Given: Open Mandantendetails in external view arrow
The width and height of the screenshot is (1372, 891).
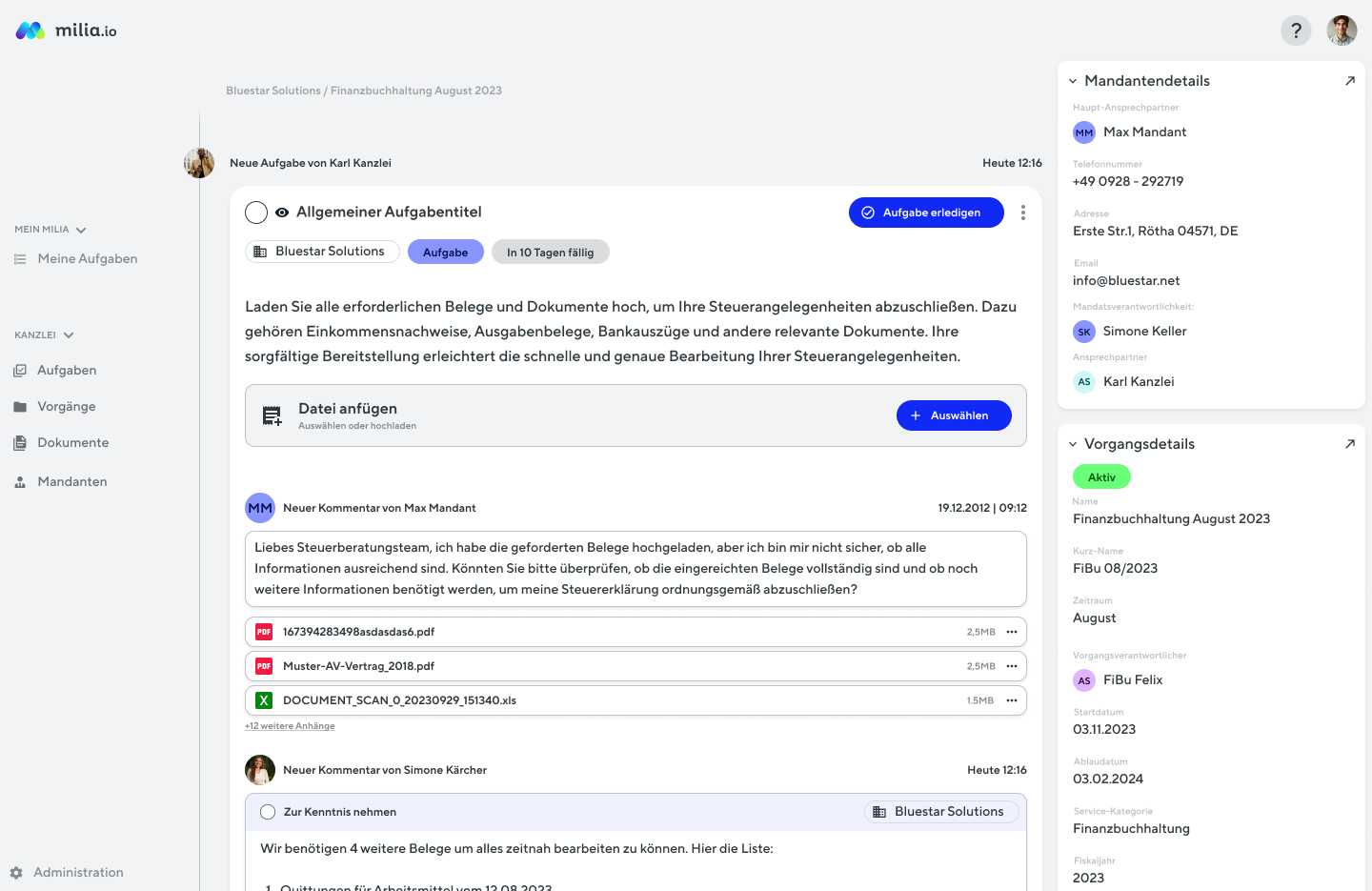Looking at the screenshot, I should pos(1349,81).
